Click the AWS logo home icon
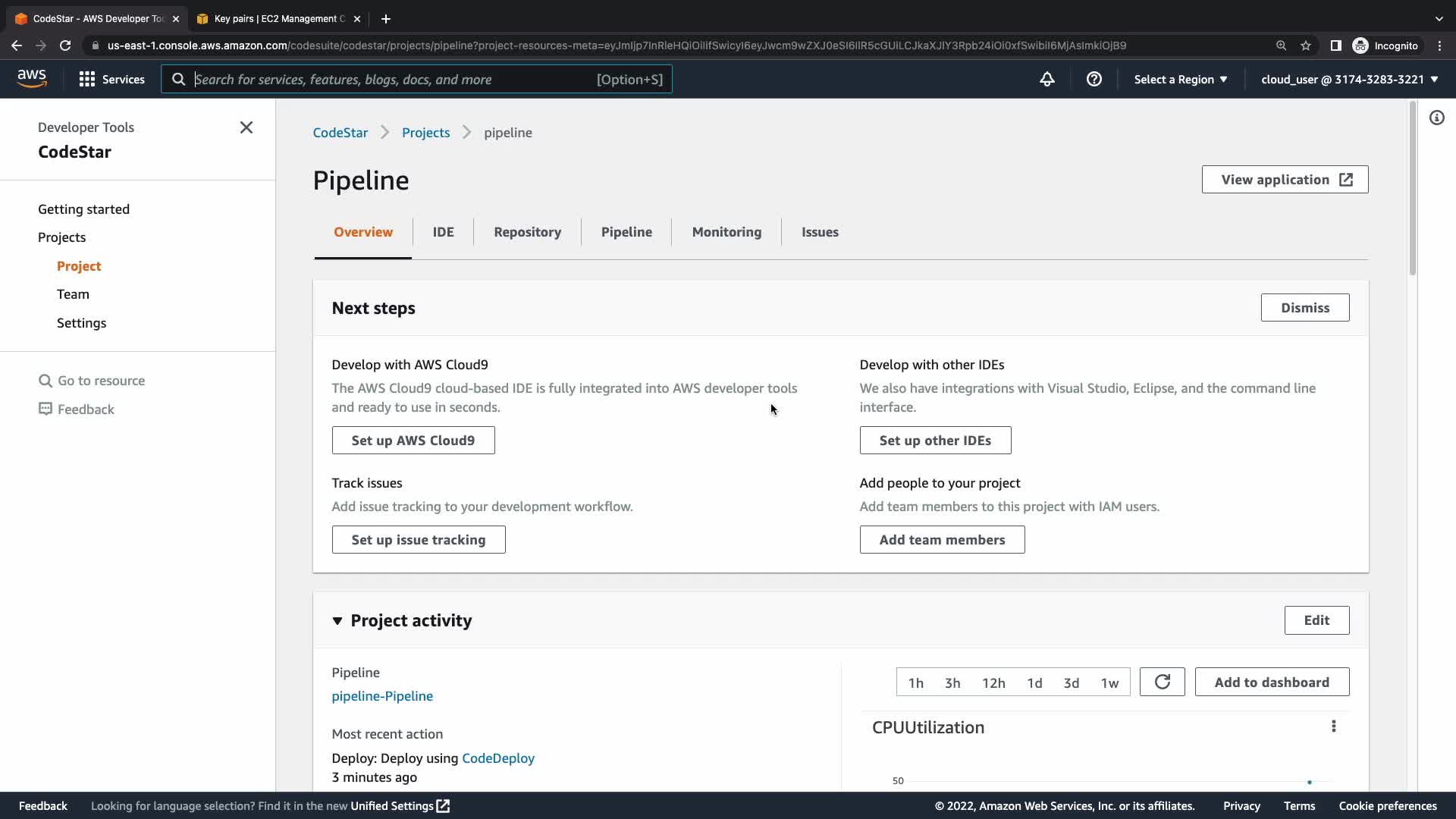Image resolution: width=1456 pixels, height=819 pixels. point(32,79)
